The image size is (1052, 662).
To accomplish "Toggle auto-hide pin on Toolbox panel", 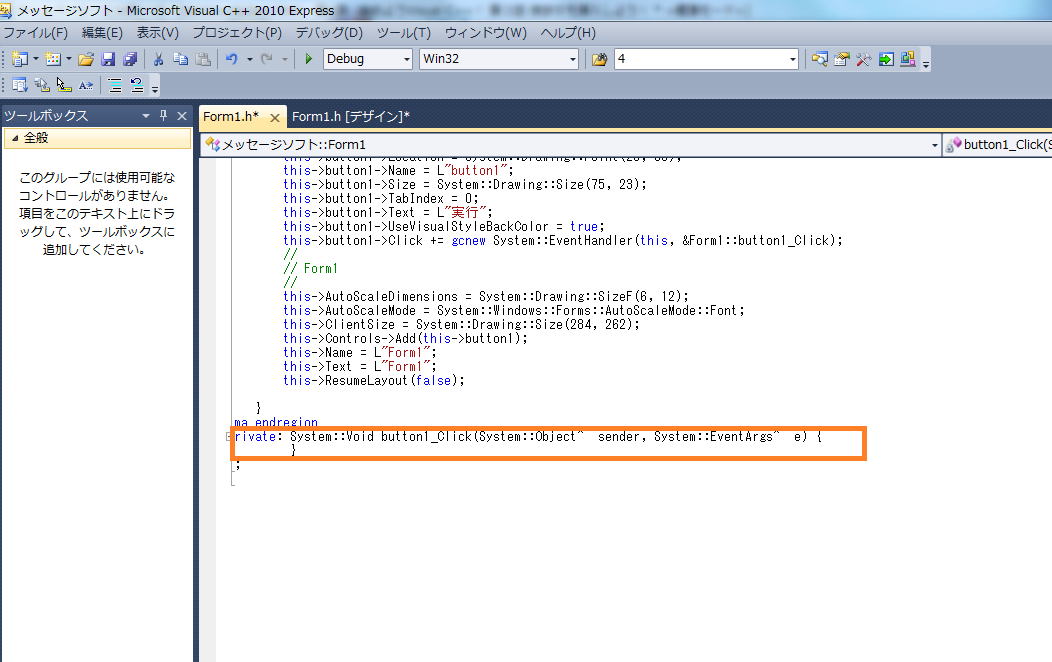I will [164, 115].
